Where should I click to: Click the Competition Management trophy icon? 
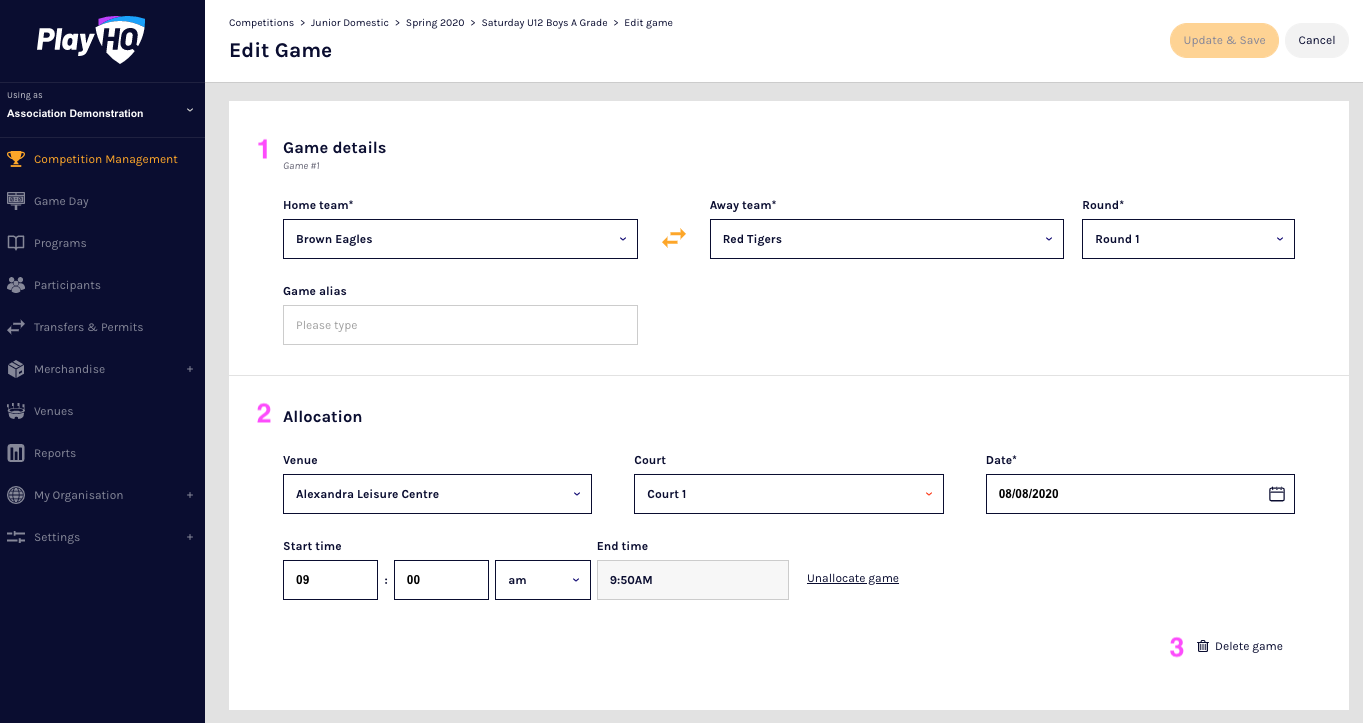click(15, 159)
